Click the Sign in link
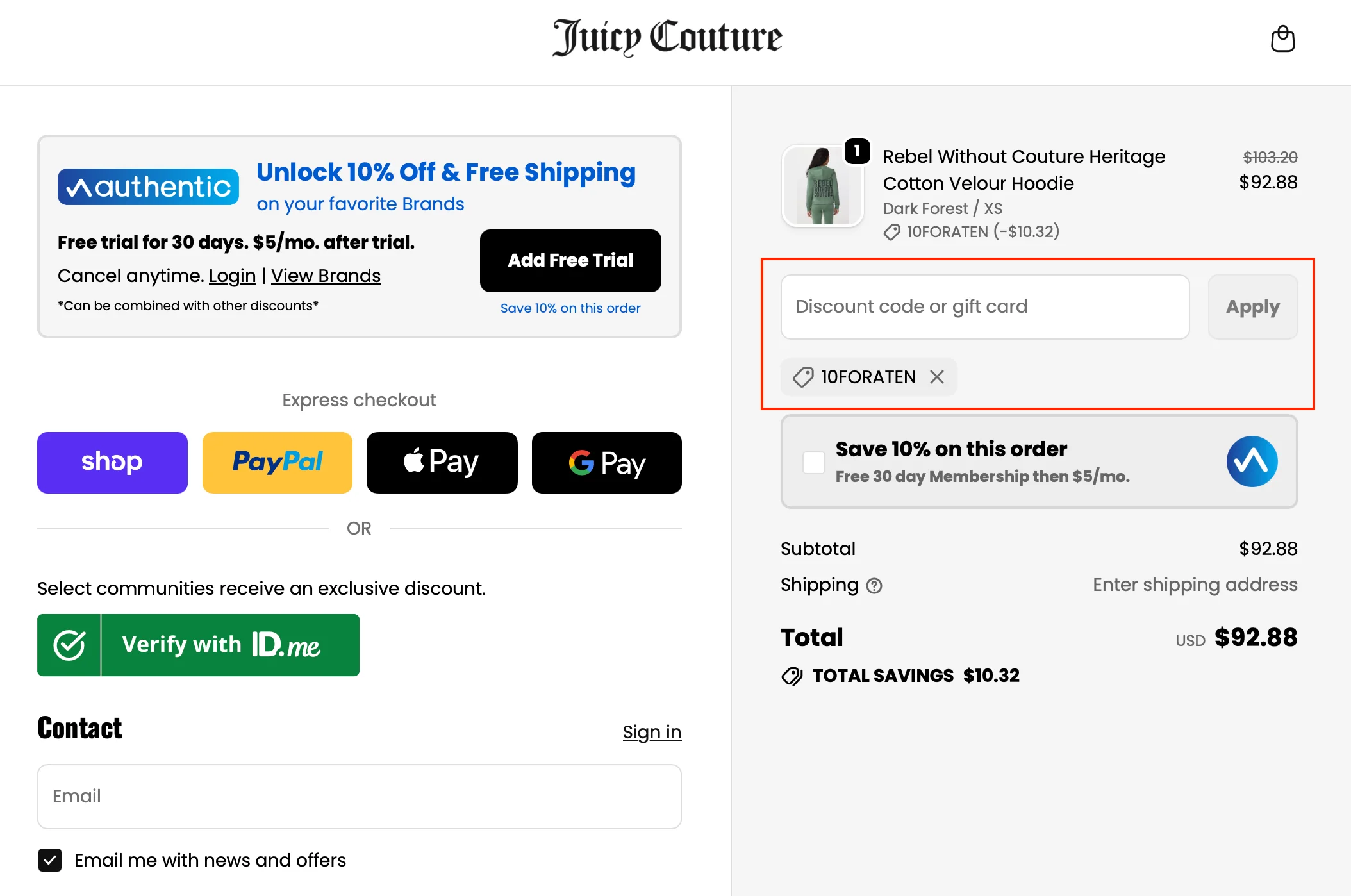 point(652,732)
